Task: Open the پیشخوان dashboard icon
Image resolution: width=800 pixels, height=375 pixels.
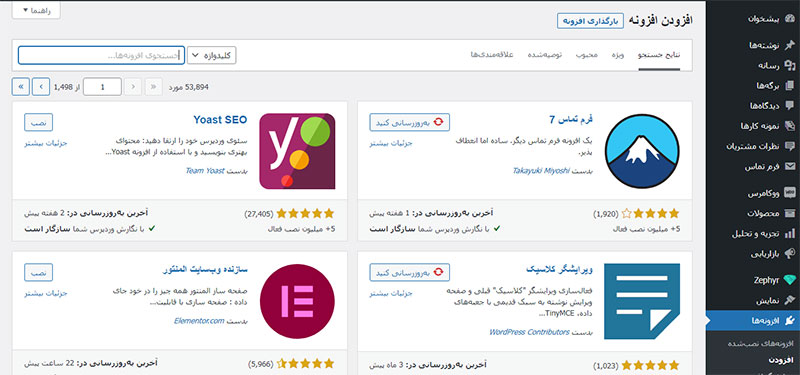Action: (x=790, y=19)
